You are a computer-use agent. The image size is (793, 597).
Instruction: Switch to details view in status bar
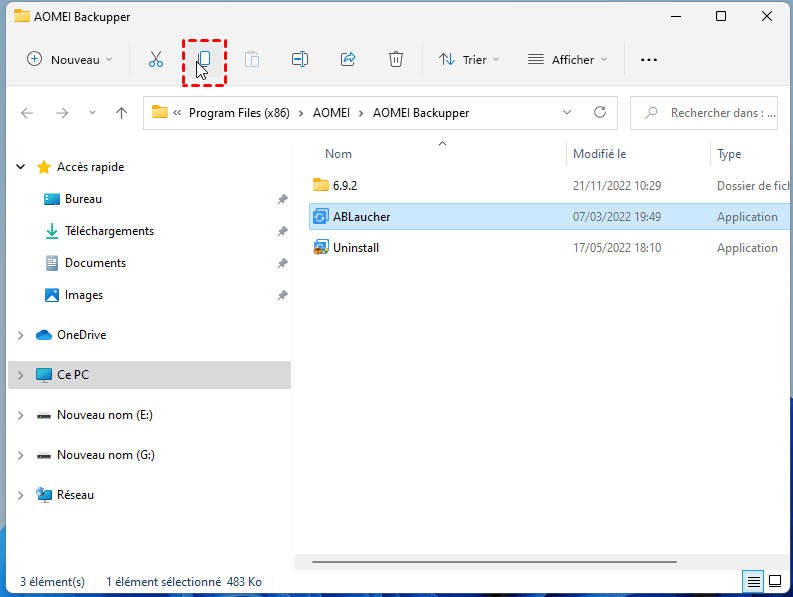[x=754, y=582]
